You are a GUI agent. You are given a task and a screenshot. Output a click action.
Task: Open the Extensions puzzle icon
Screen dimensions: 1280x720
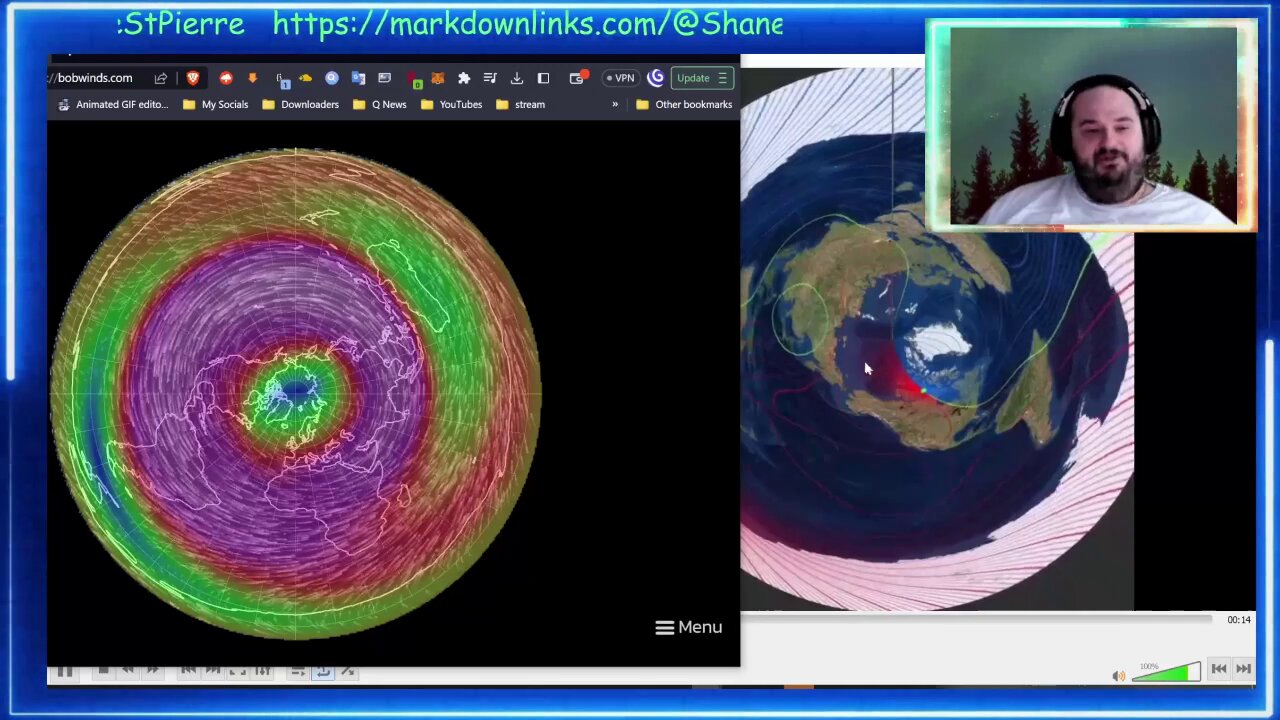[x=464, y=78]
